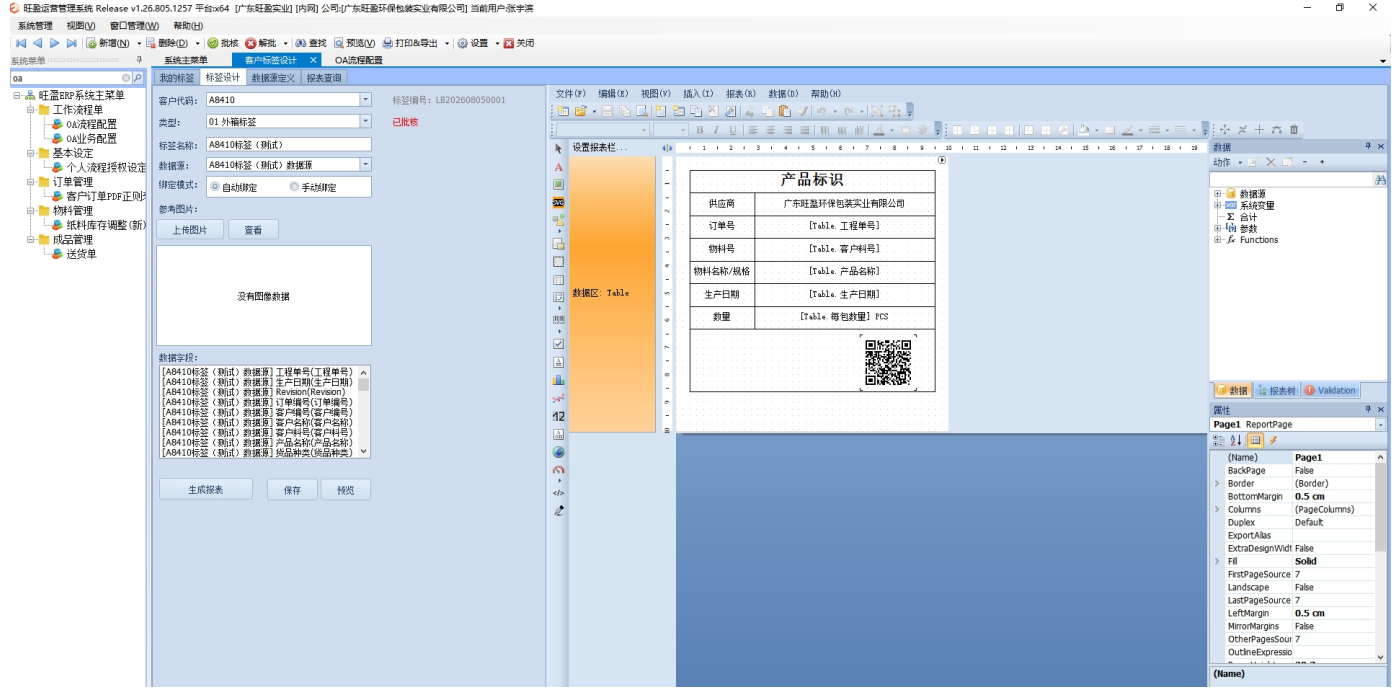Click the open report folder icon

[580, 111]
